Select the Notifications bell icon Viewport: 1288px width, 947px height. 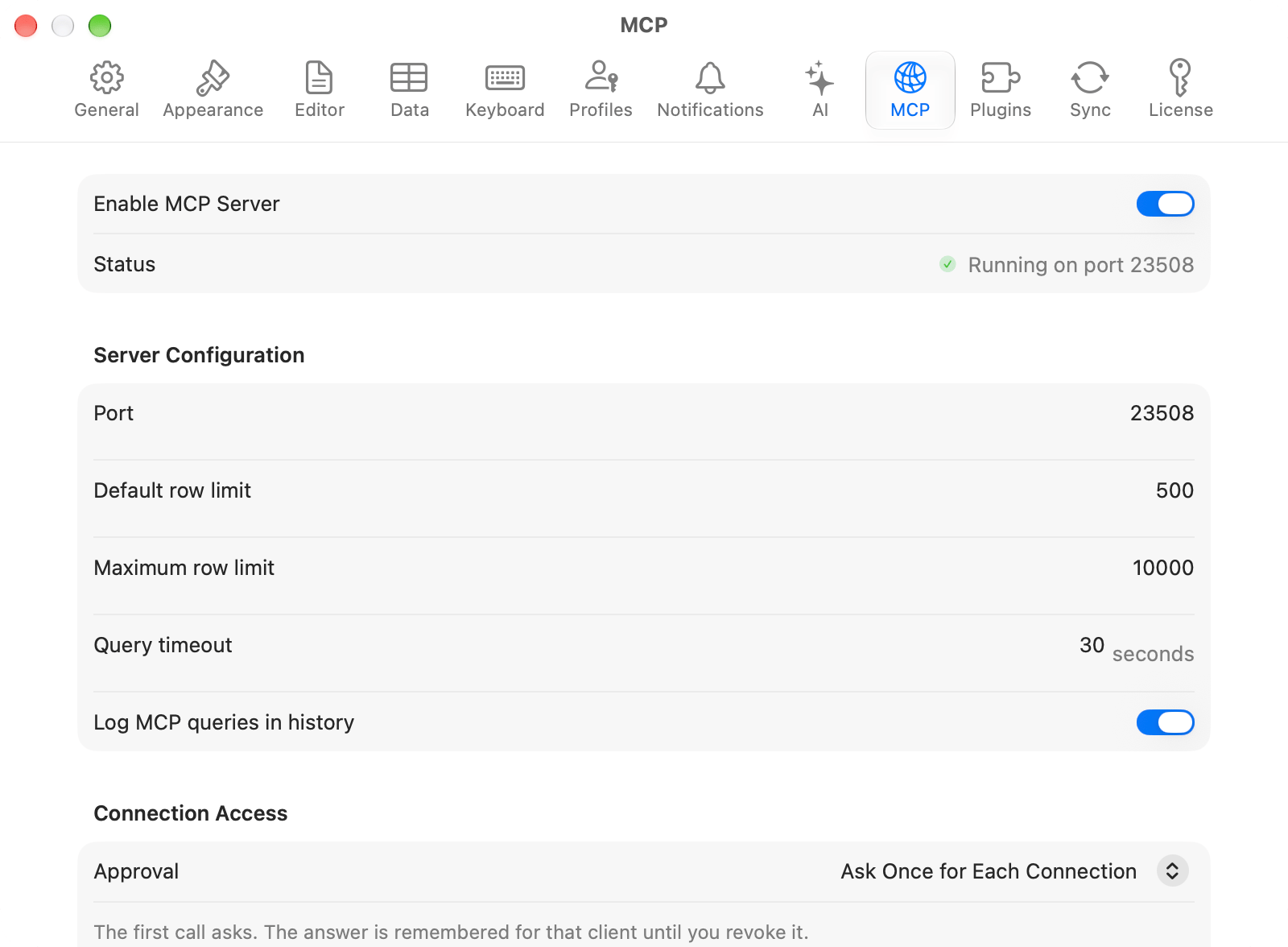click(x=710, y=78)
